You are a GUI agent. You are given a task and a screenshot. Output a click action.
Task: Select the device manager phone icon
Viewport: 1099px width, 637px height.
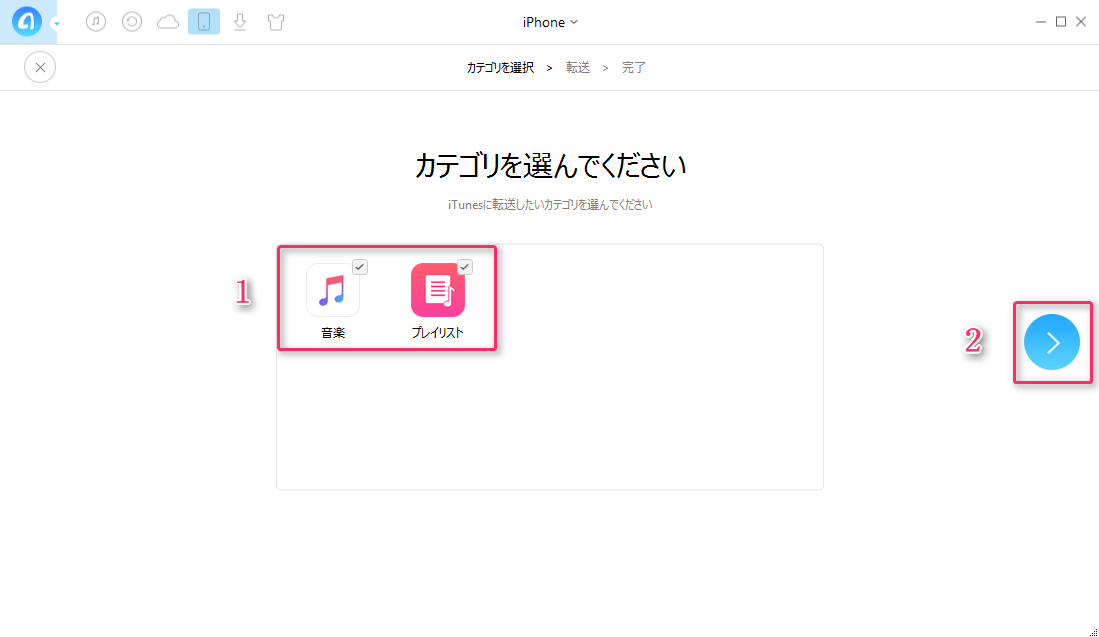coord(204,22)
